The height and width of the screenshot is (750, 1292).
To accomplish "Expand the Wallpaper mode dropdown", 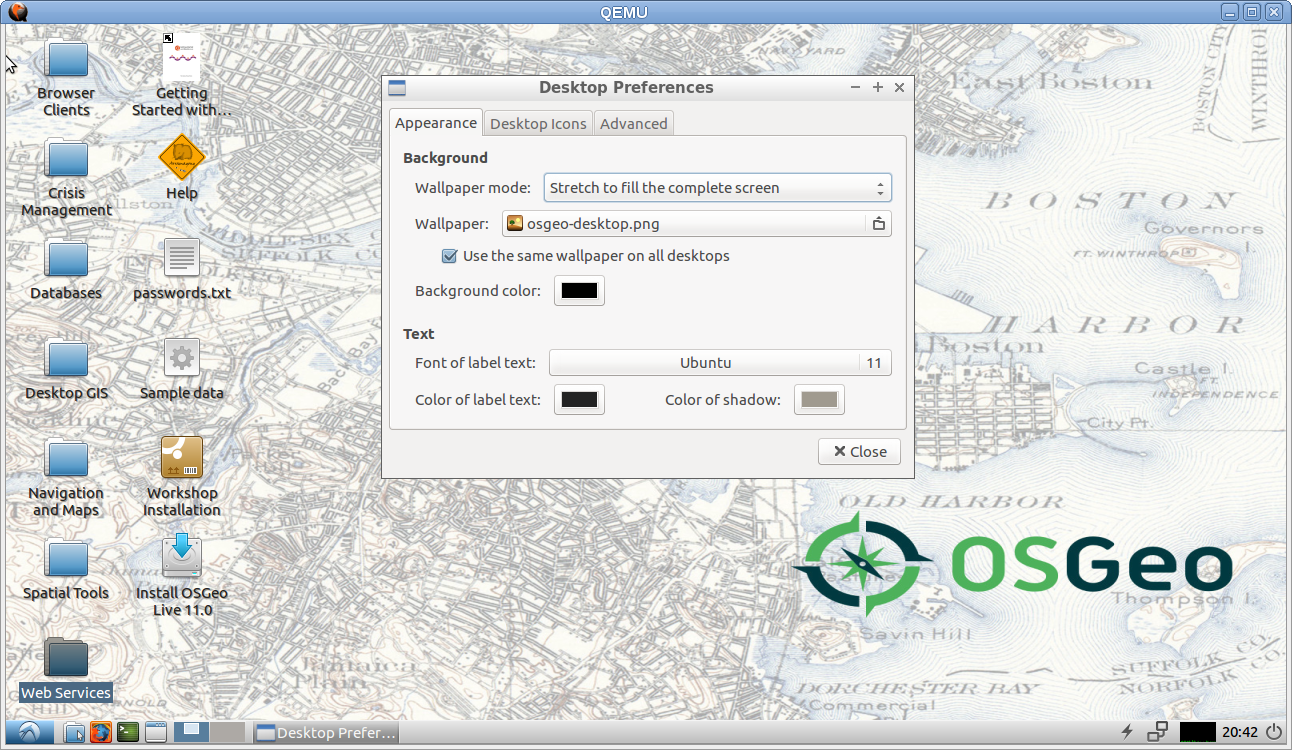I will pos(717,188).
